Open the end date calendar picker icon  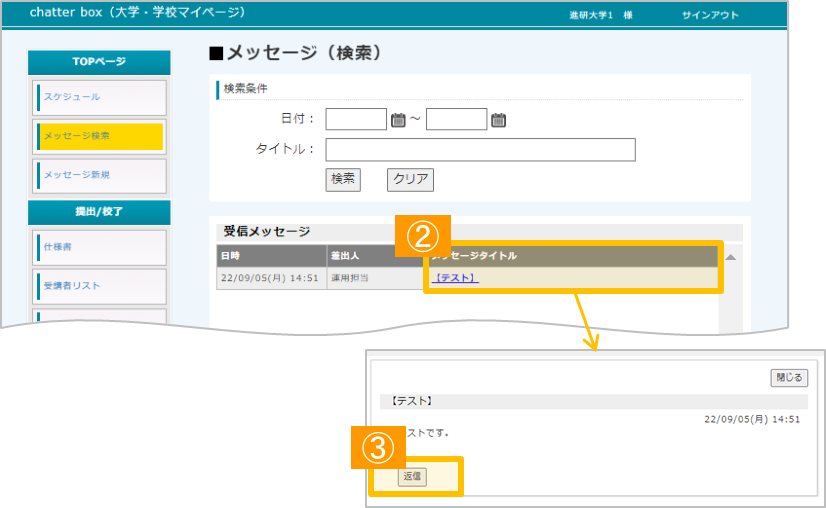click(x=498, y=120)
